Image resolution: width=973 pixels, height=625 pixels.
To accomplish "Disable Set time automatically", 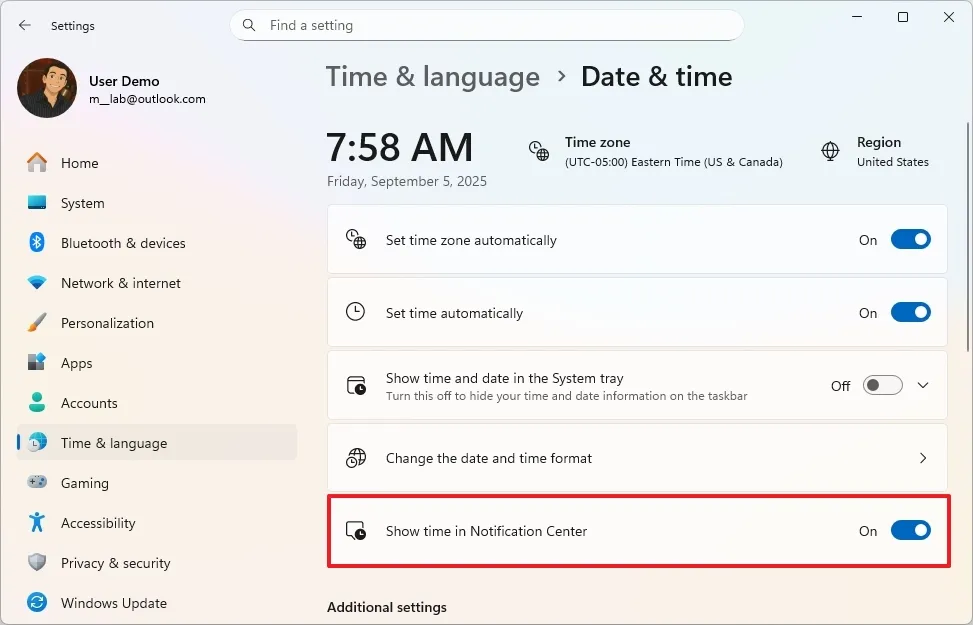I will coord(910,312).
